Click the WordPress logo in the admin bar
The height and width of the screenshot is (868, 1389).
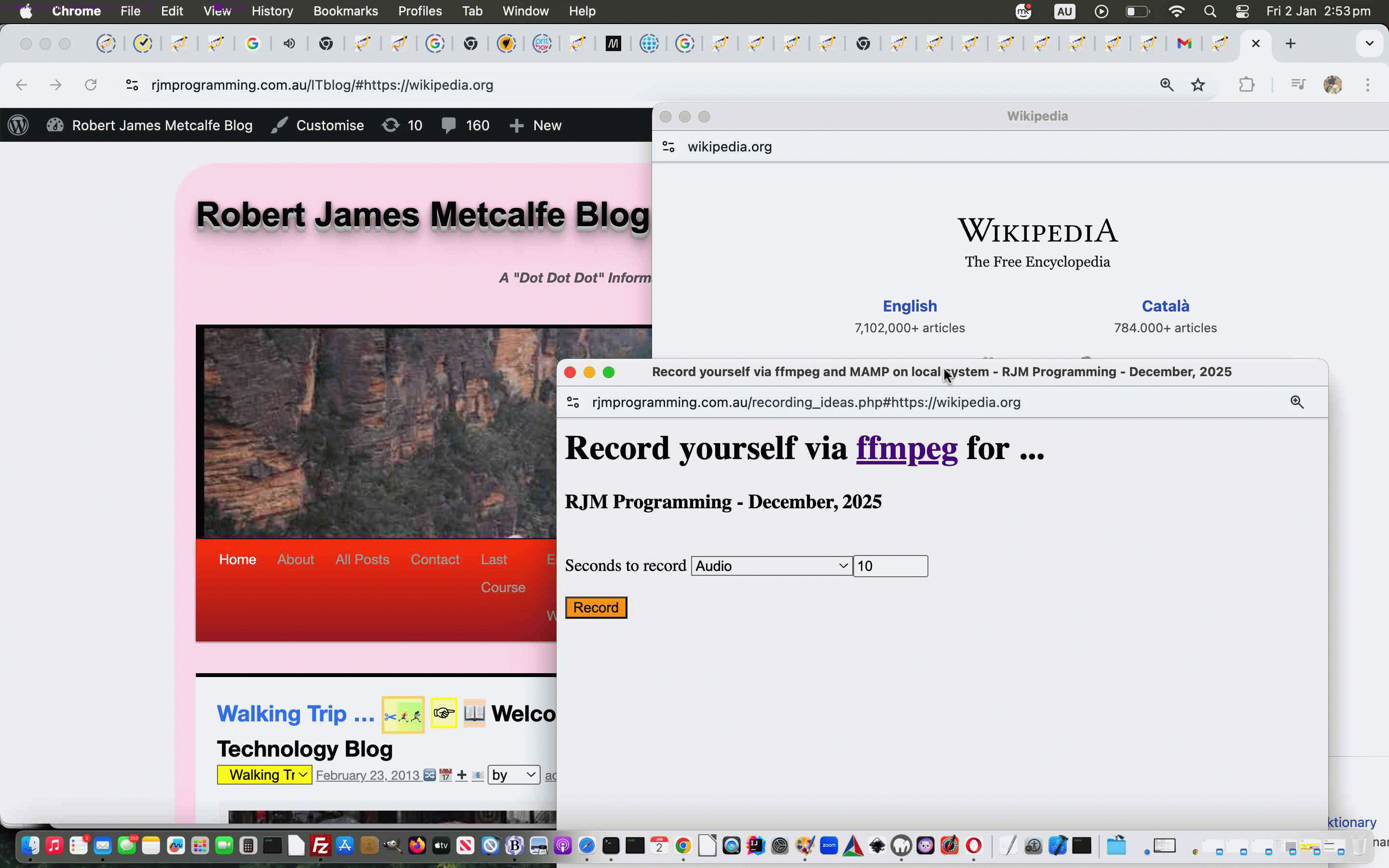pos(18,124)
